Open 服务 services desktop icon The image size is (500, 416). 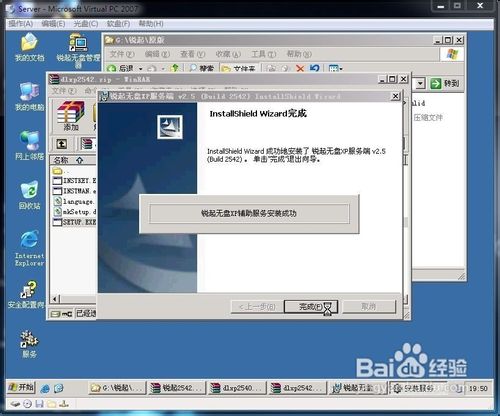click(29, 345)
